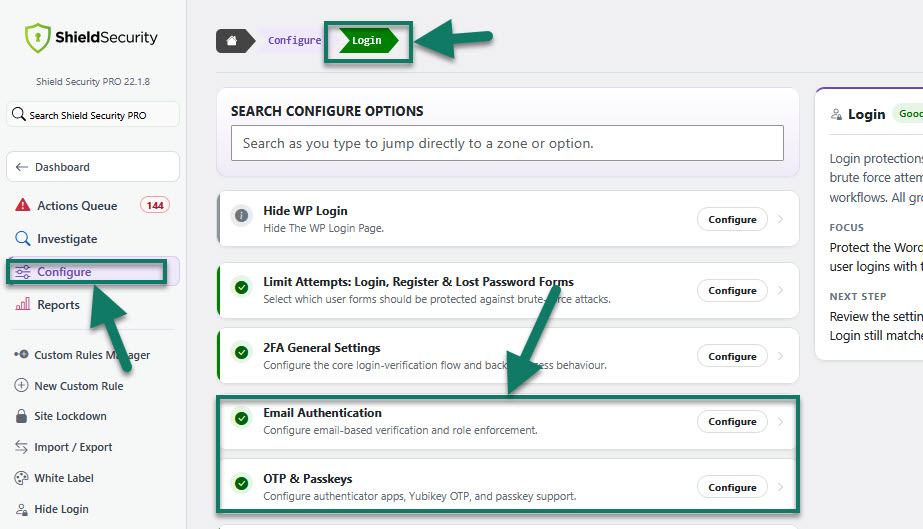The width and height of the screenshot is (923, 529).
Task: Click the Search Configure Options input
Action: point(507,143)
